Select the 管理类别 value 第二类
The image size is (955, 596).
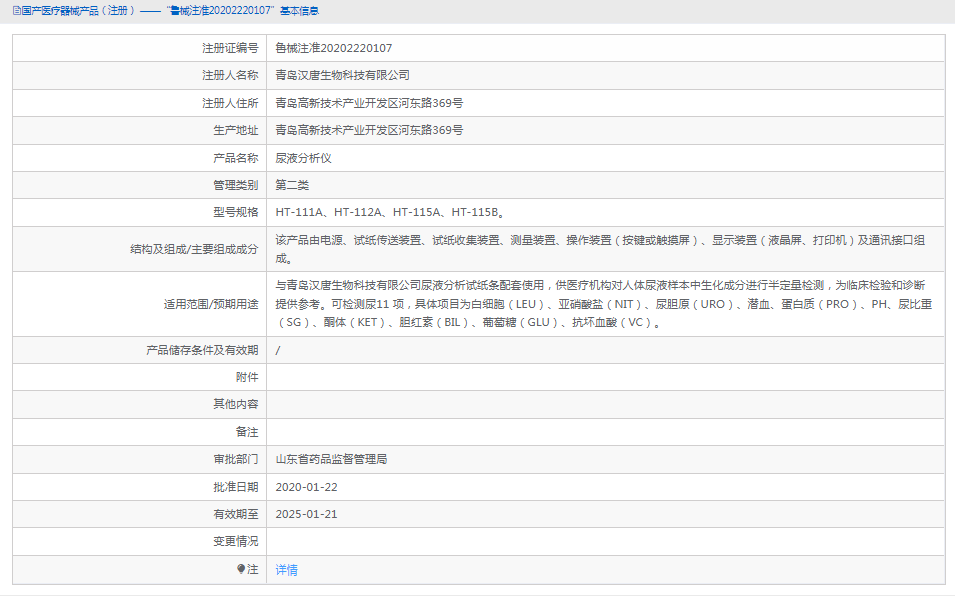(294, 184)
